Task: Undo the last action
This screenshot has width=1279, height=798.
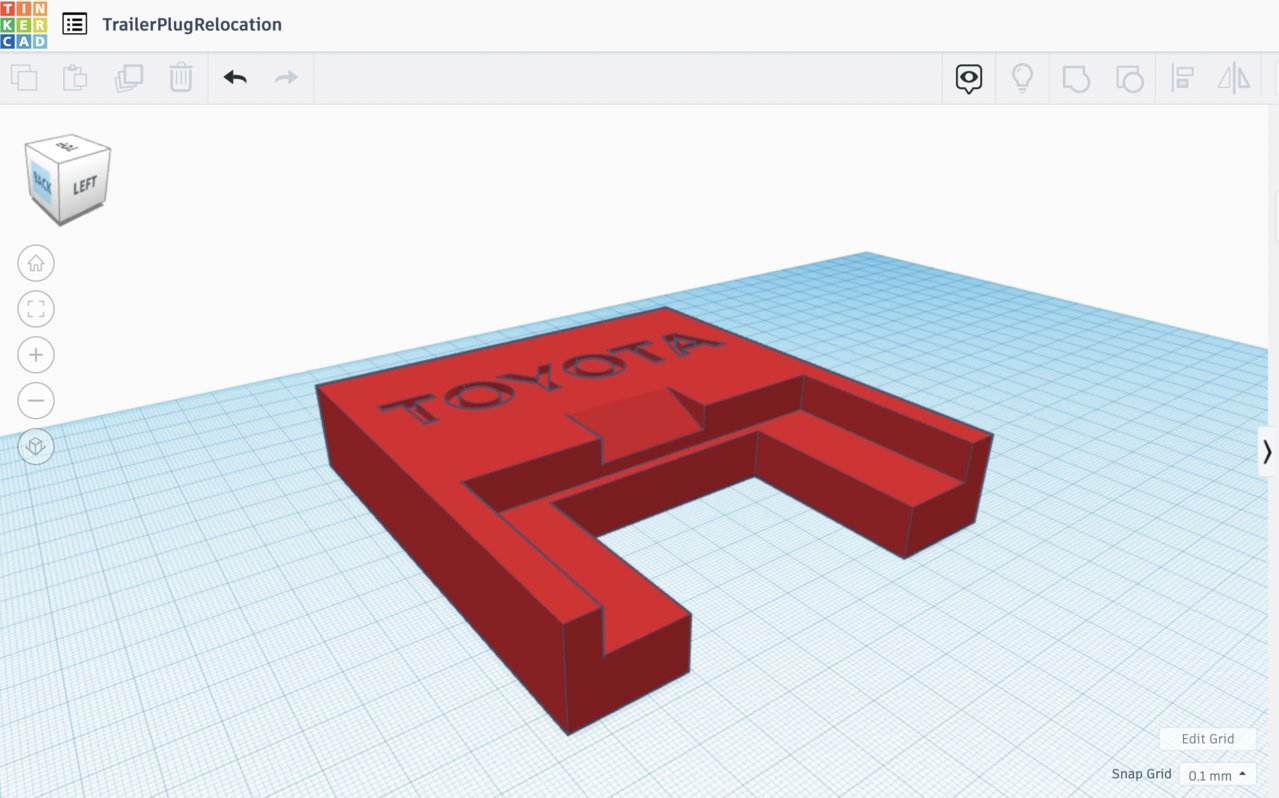Action: point(235,77)
